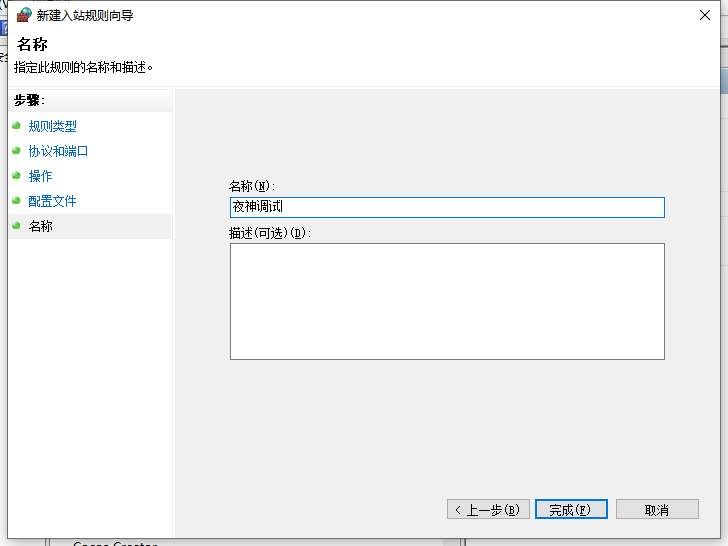Image resolution: width=728 pixels, height=546 pixels.
Task: Open the 协议和端口 step
Action: coord(58,151)
